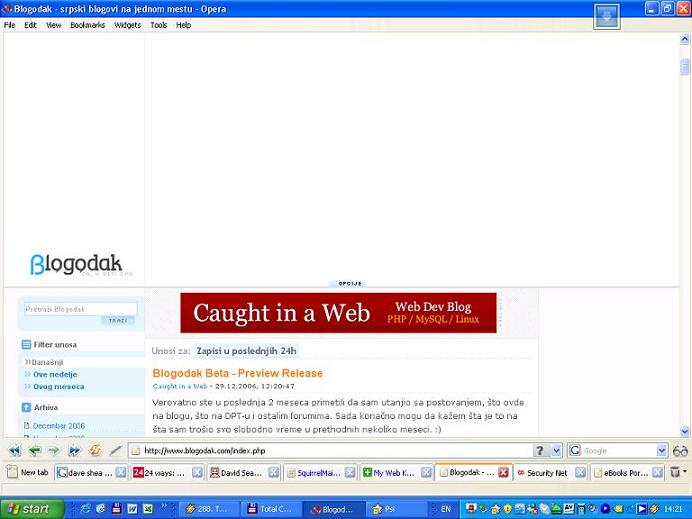Click the OPCIJE options tab
Image resolution: width=692 pixels, height=519 pixels.
tap(350, 283)
